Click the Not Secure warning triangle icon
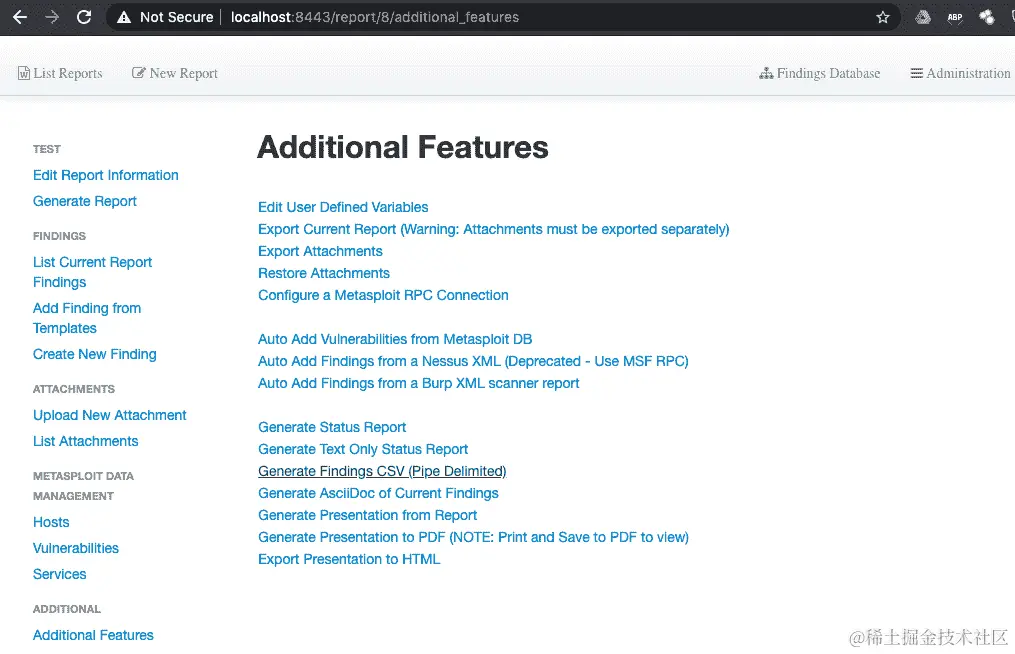The image size is (1015, 654). [124, 17]
